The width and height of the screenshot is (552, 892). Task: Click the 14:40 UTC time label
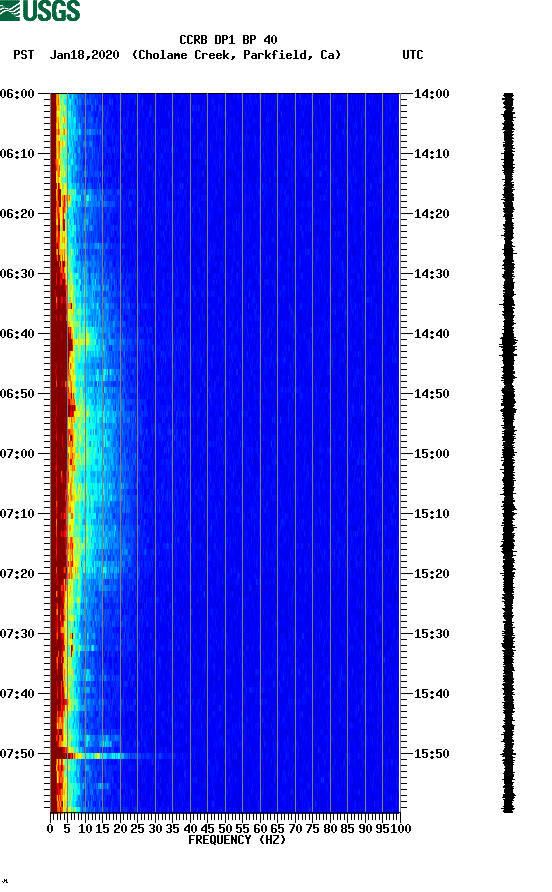[431, 334]
